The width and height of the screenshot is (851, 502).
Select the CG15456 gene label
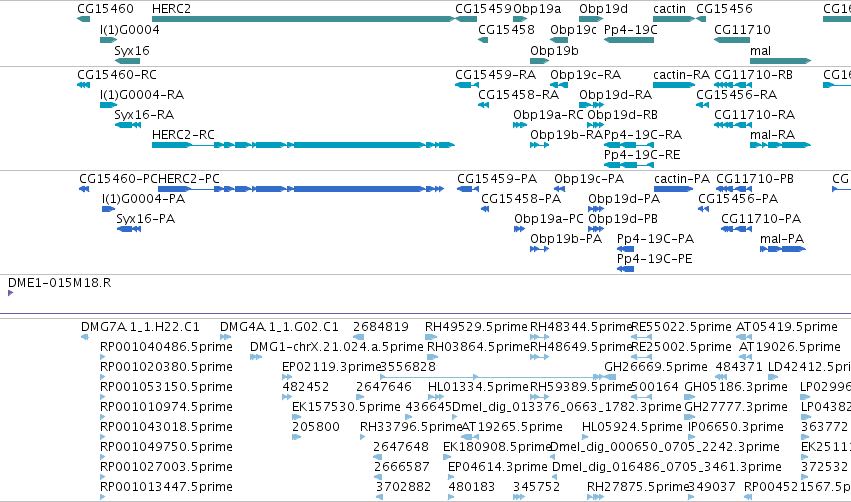tap(724, 9)
